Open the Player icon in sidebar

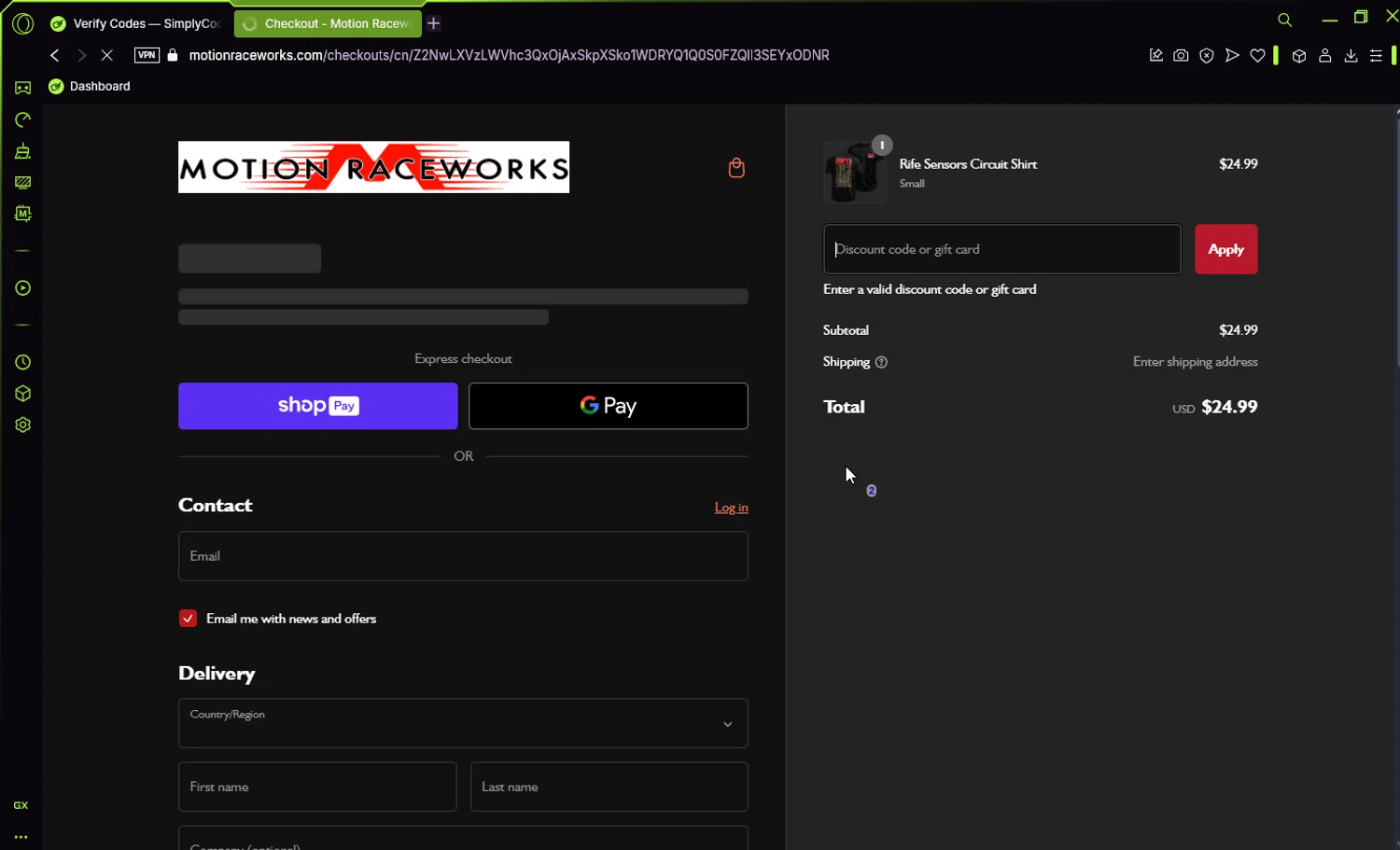tap(23, 288)
